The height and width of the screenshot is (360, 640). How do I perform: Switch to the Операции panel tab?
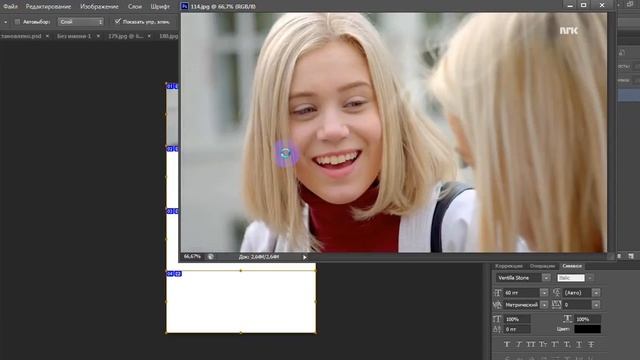[x=542, y=266]
